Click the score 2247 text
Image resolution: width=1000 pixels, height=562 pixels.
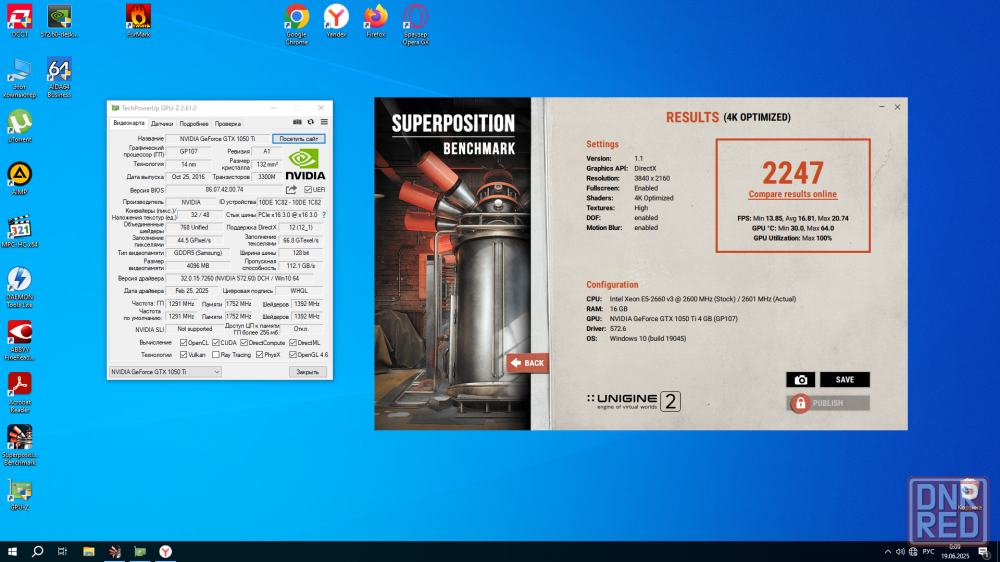[x=793, y=172]
